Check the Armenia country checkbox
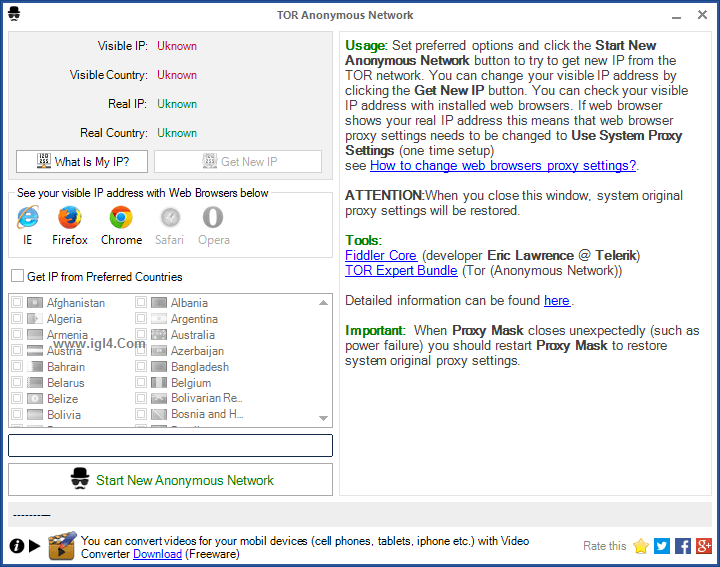The height and width of the screenshot is (567, 720). coord(17,334)
